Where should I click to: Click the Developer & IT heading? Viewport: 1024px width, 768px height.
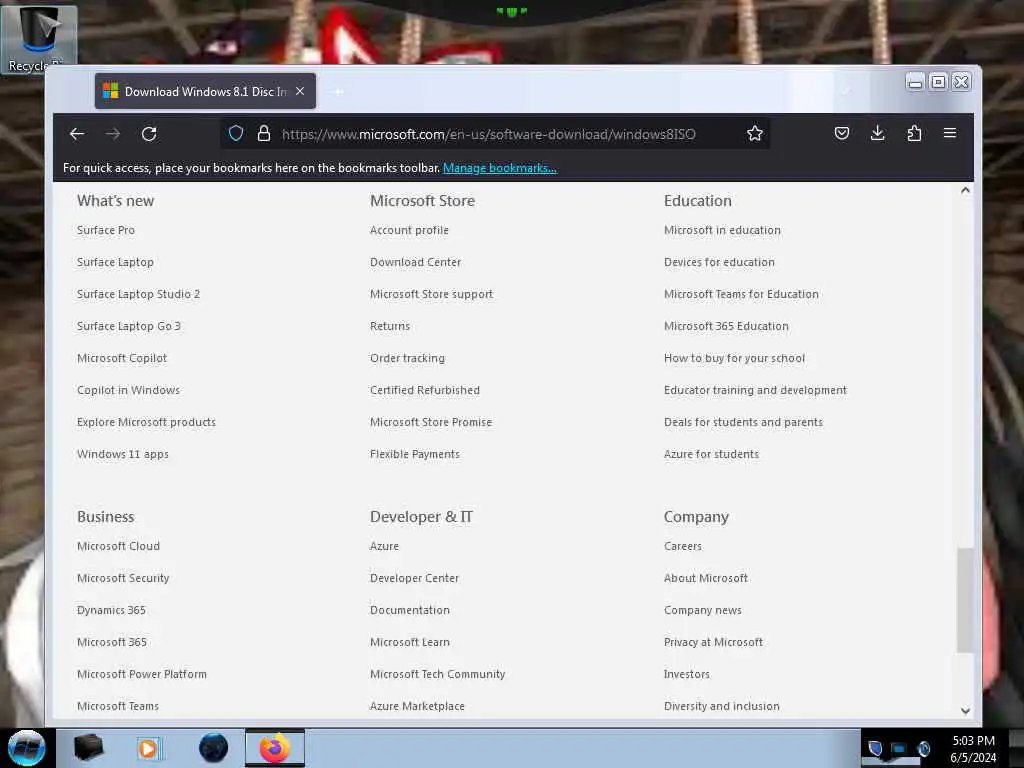tap(421, 517)
